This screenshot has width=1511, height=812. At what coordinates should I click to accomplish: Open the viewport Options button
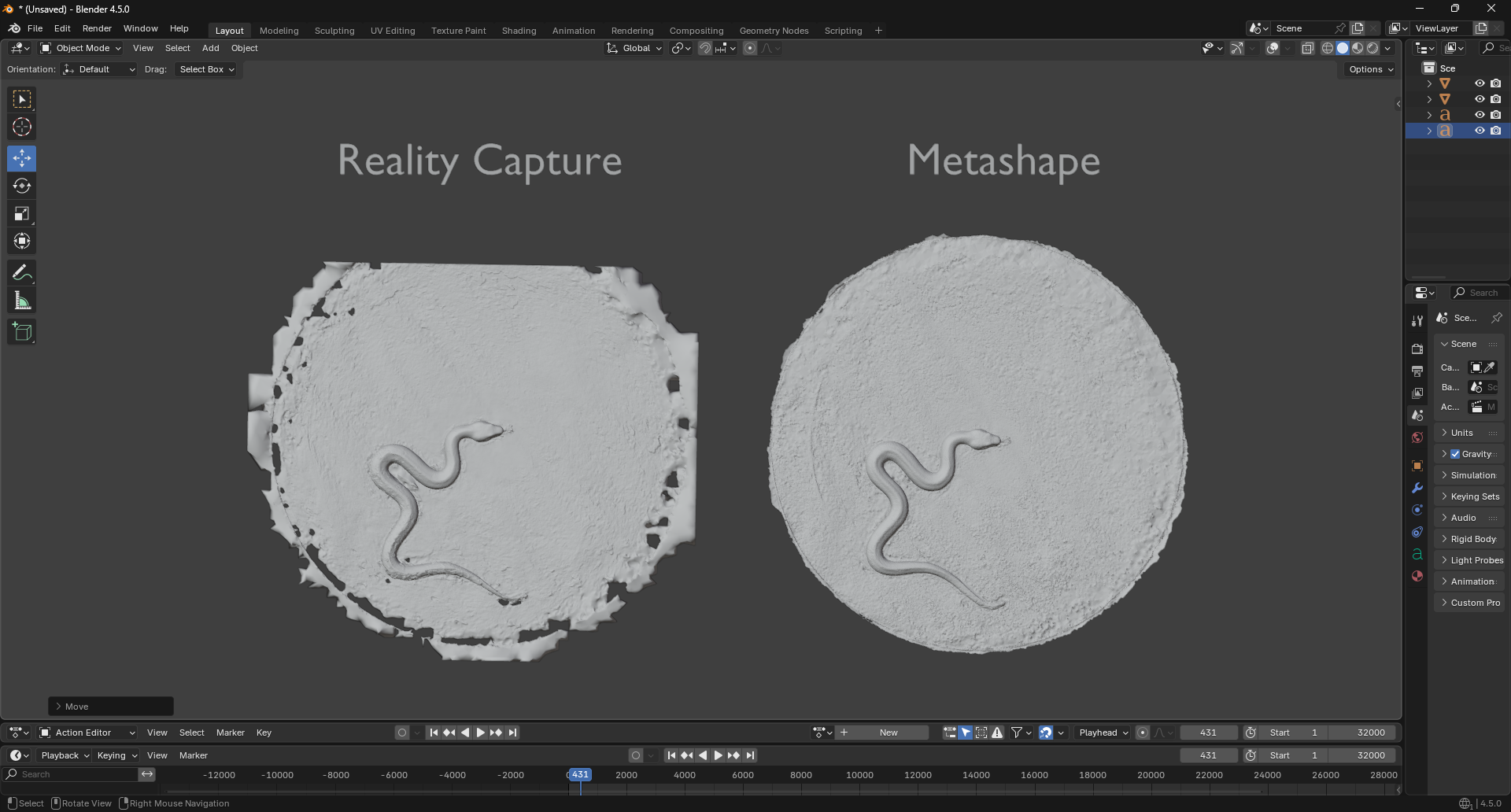1370,69
